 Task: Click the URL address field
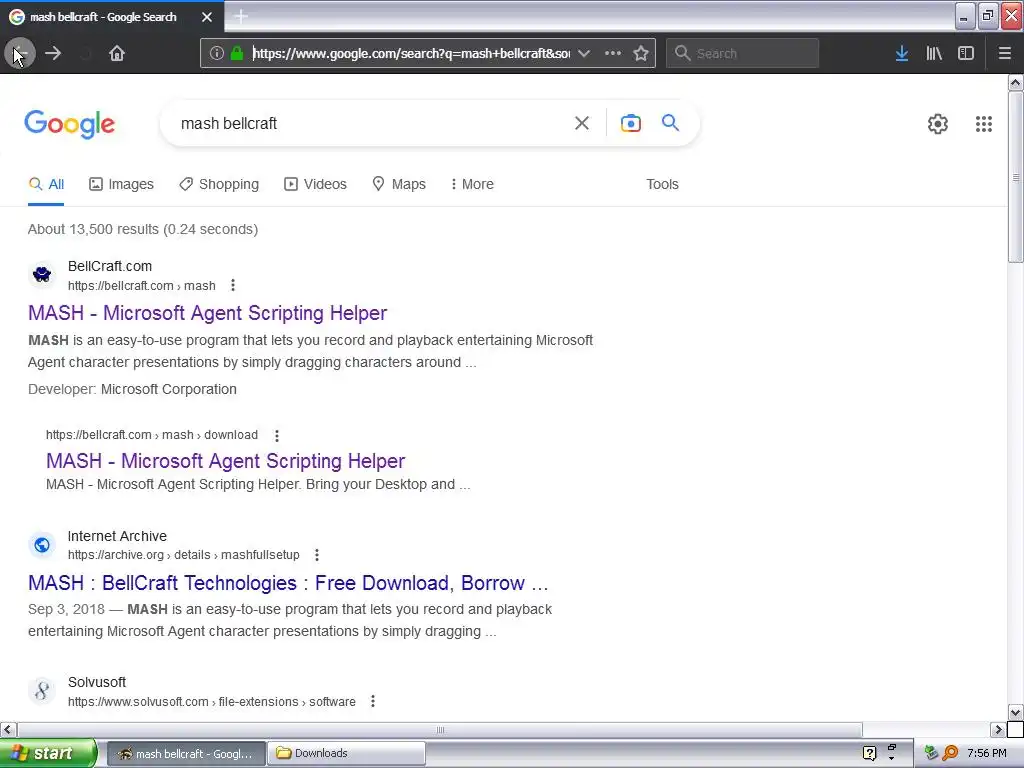click(x=411, y=54)
